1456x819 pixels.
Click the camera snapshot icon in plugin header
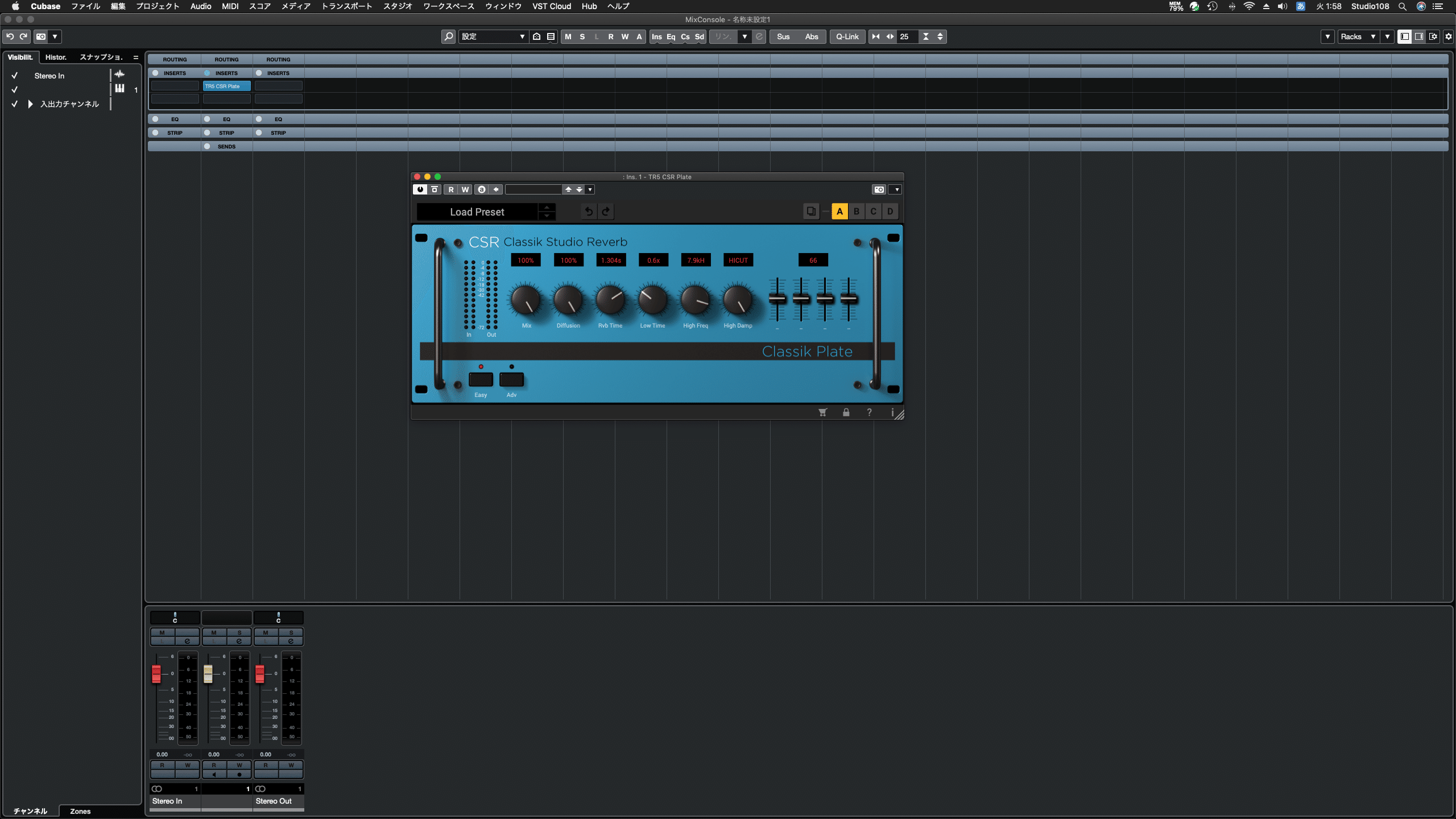[879, 189]
